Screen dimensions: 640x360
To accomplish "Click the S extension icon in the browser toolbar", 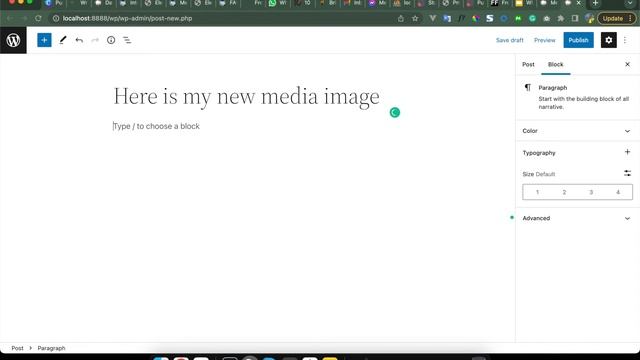I will tap(490, 18).
